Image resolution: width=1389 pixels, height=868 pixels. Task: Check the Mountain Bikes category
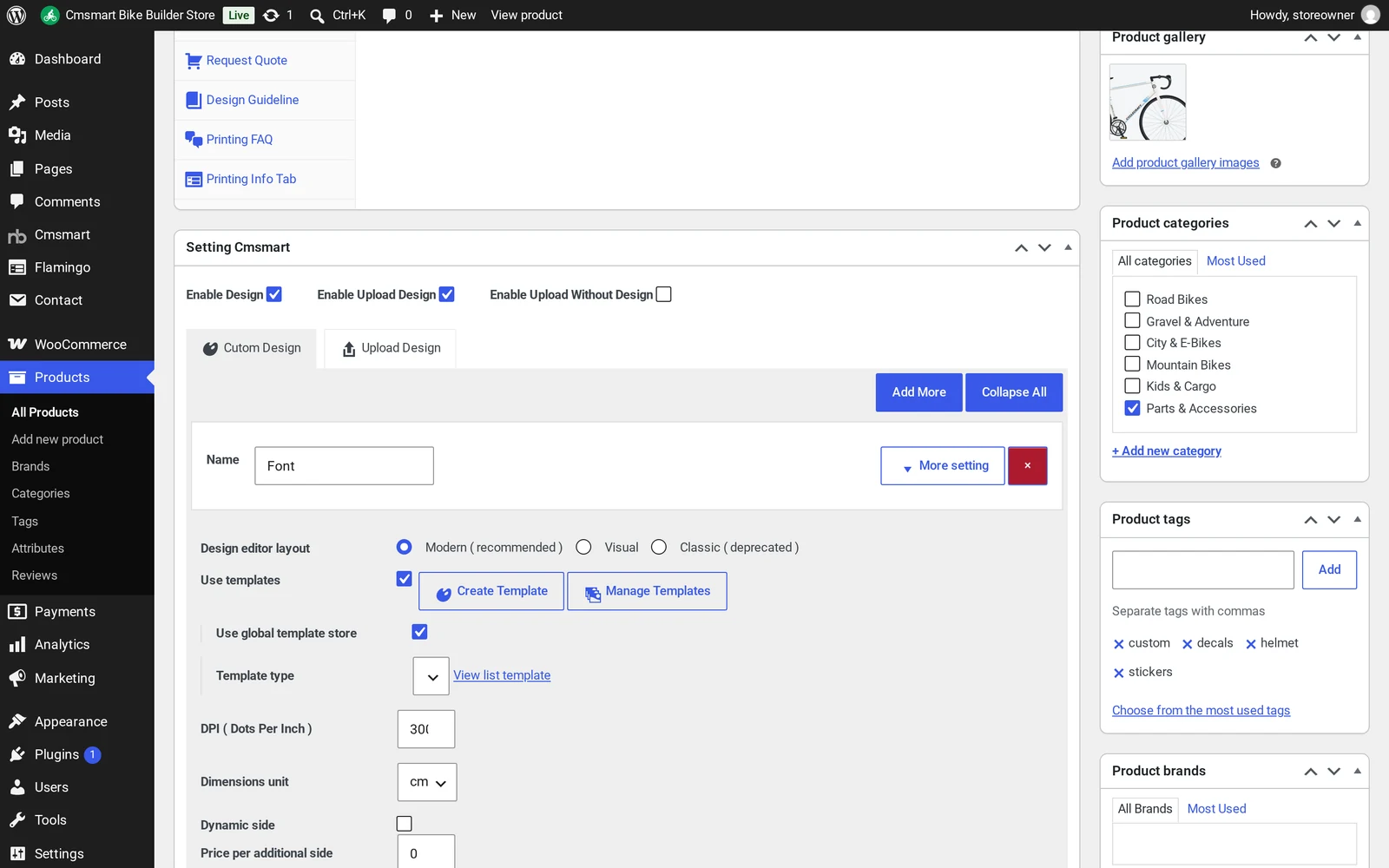coord(1132,364)
